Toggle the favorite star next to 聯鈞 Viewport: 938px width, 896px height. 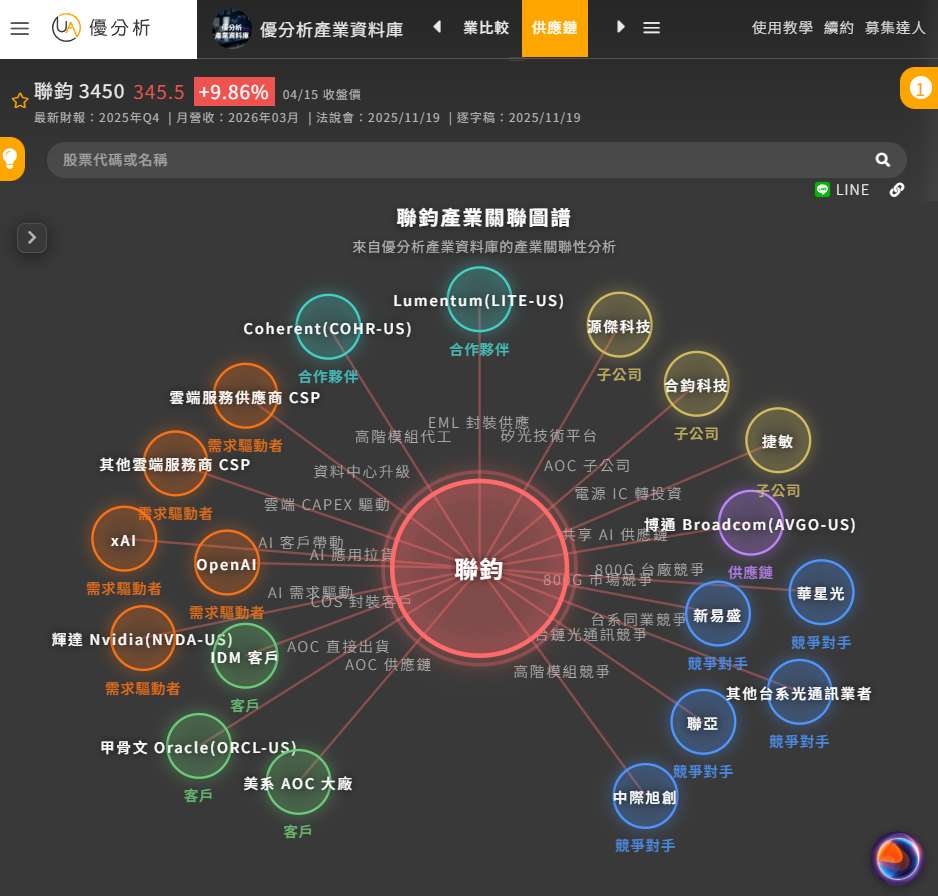point(19,100)
